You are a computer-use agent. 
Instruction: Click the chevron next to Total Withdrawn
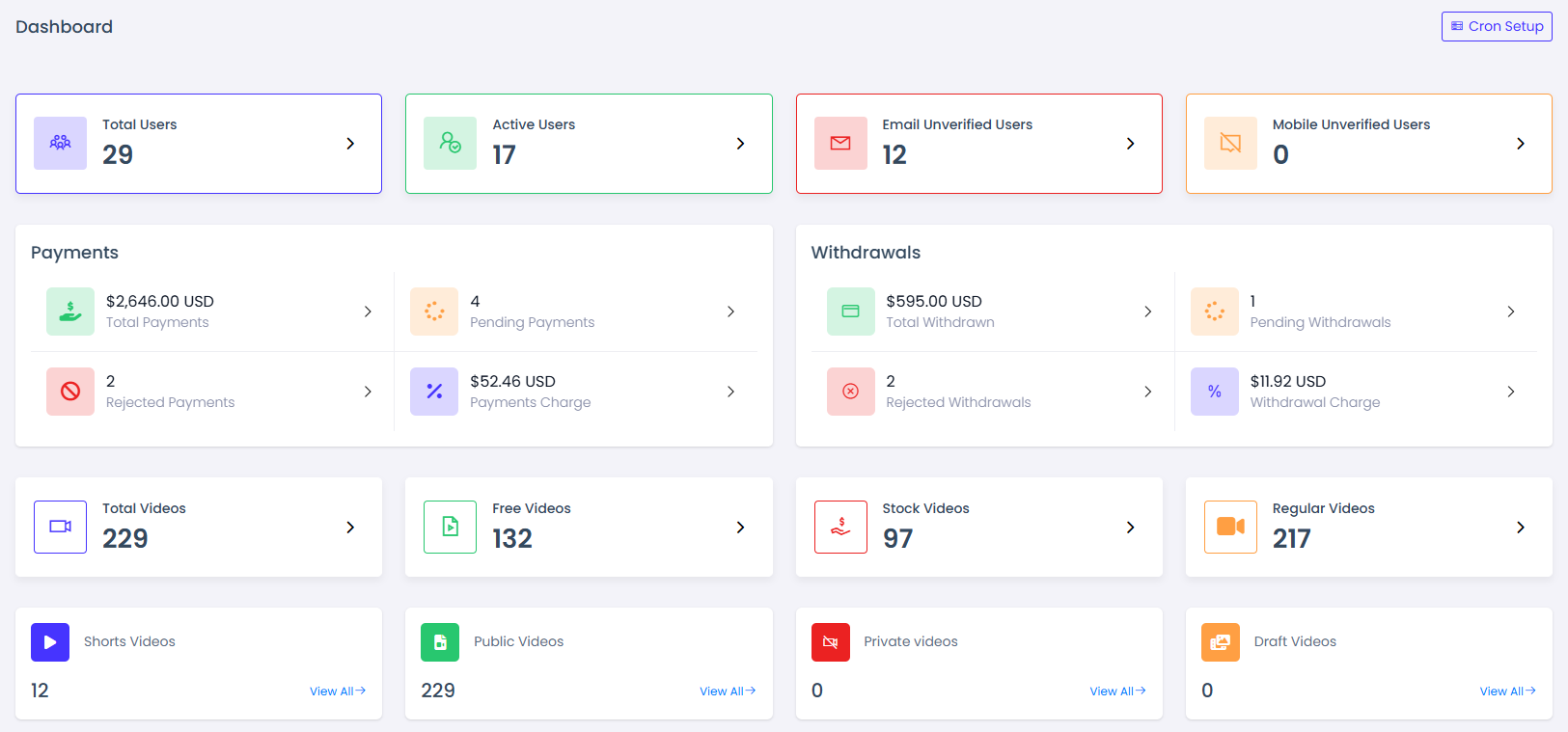[1147, 312]
